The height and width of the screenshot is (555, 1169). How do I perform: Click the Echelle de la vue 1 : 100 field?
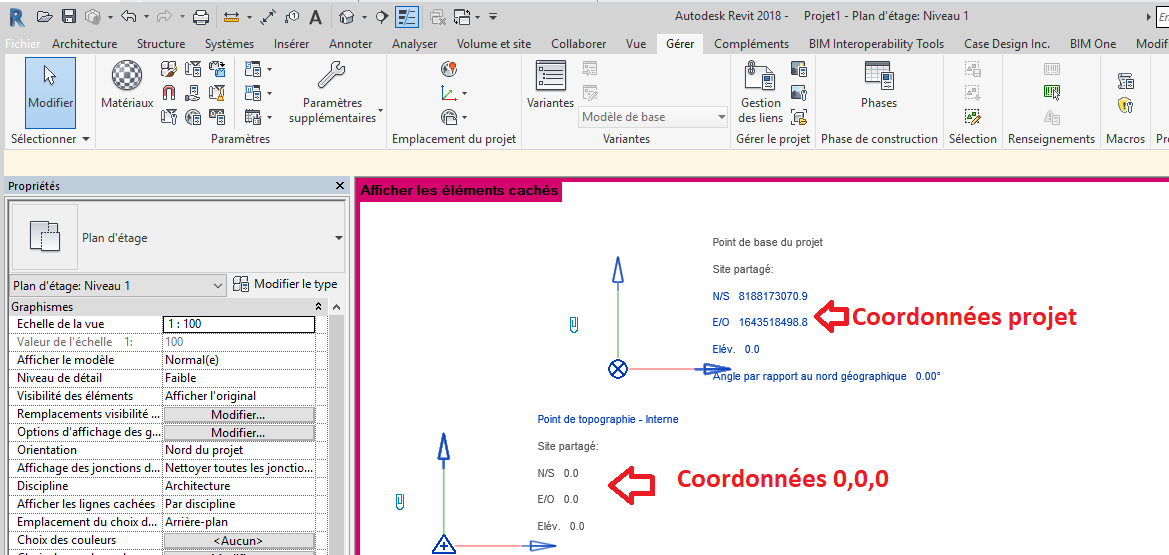tap(239, 324)
